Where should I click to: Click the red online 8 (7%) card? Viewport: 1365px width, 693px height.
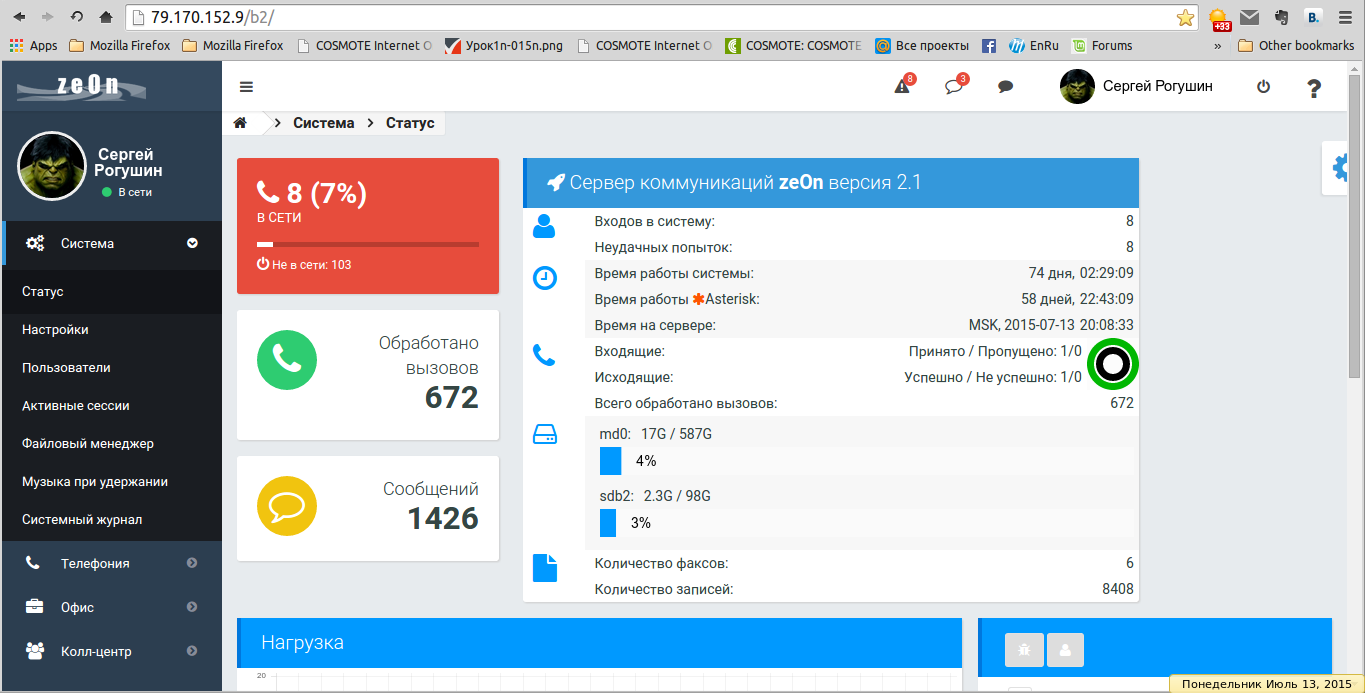pos(368,226)
